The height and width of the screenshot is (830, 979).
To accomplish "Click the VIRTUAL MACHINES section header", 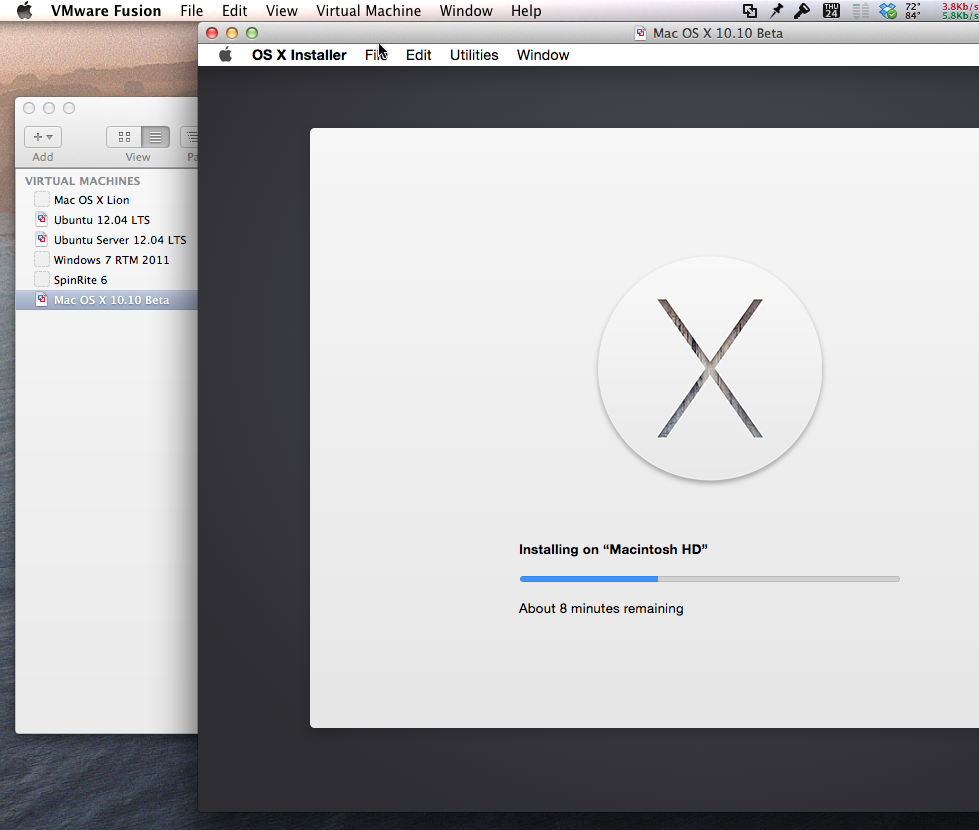I will 82,181.
